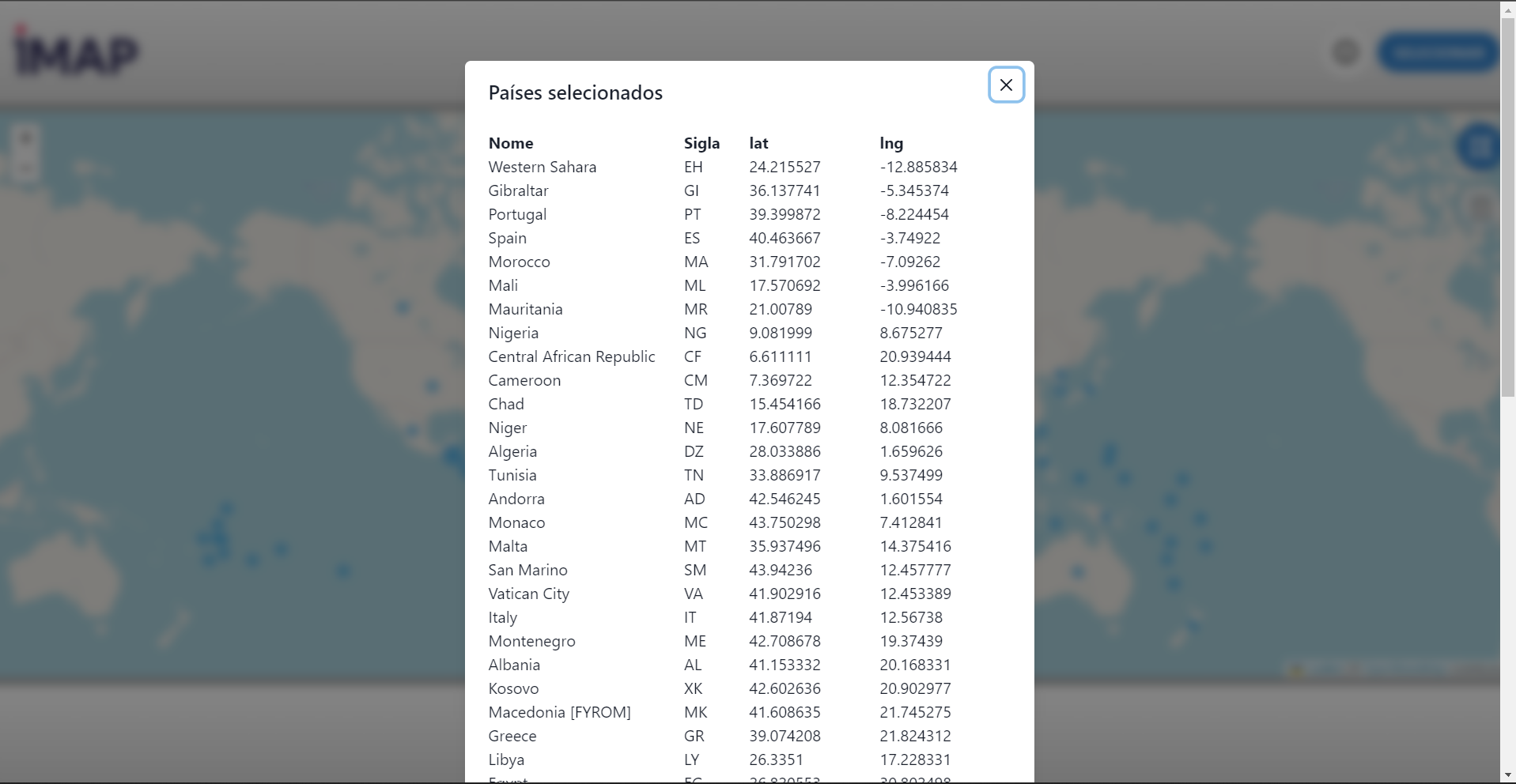The image size is (1516, 784).
Task: Sort table by the Sigla column
Action: coord(701,143)
